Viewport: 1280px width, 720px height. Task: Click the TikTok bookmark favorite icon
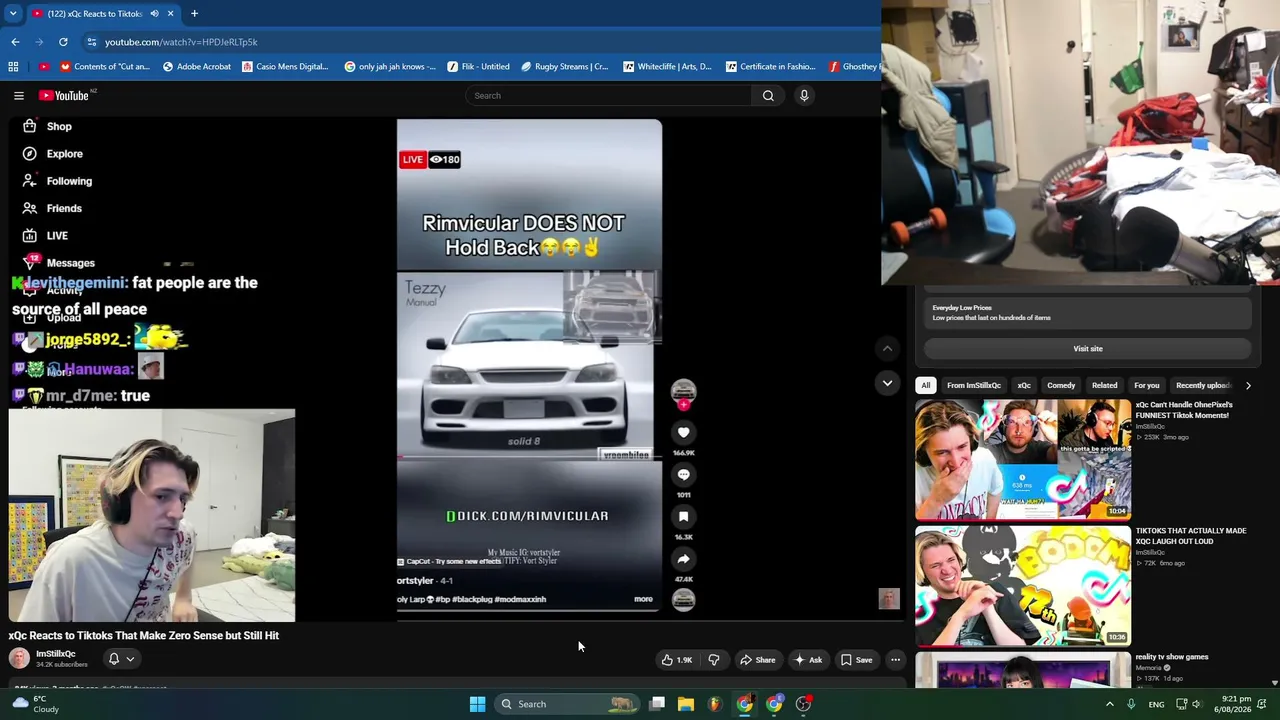(684, 517)
